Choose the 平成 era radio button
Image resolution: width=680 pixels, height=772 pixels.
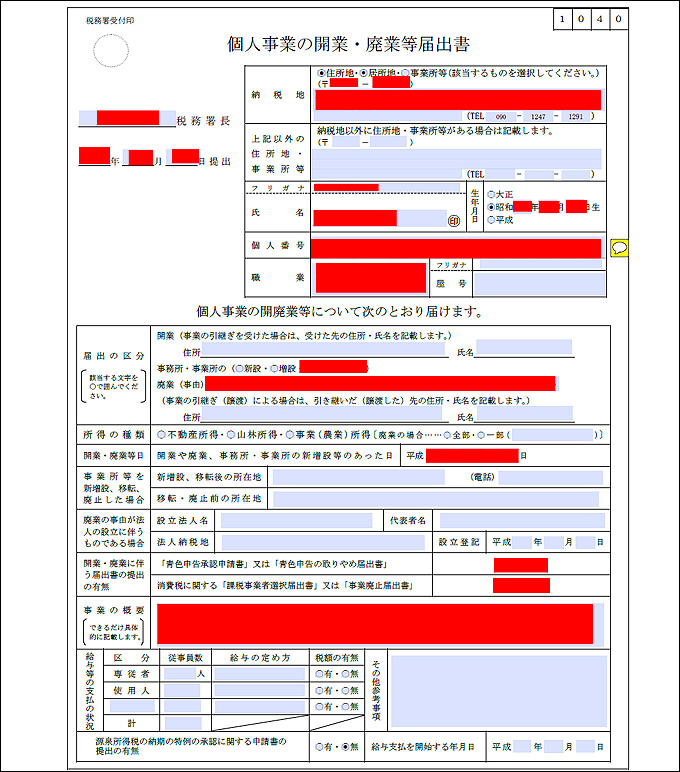(x=491, y=220)
